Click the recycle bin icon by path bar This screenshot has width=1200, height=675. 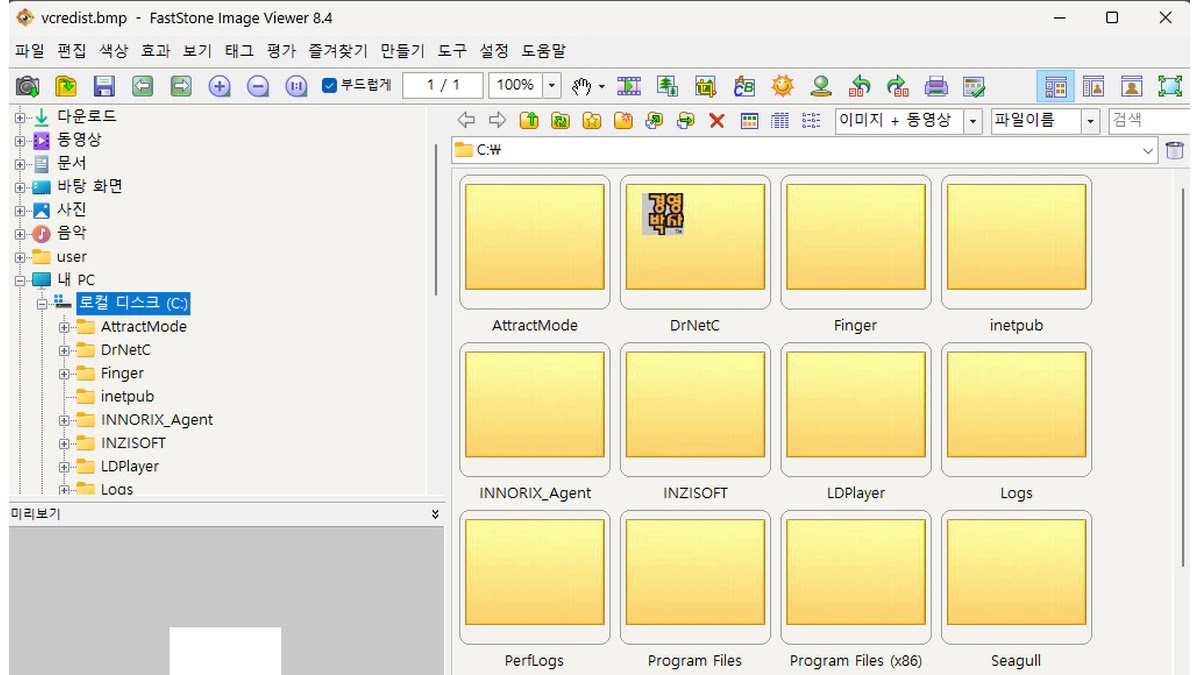coord(1175,151)
